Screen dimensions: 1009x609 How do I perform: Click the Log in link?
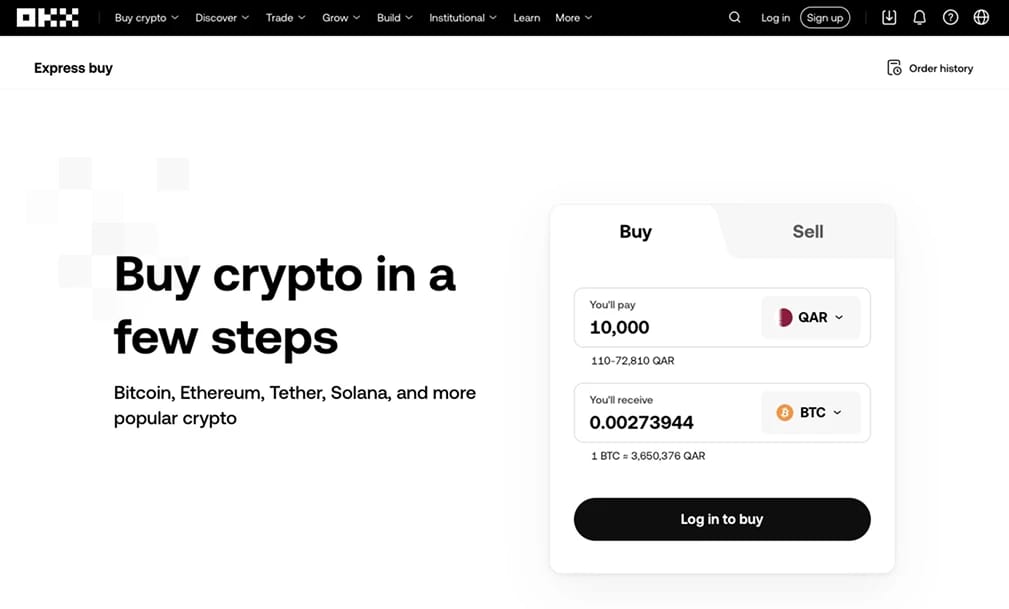pyautogui.click(x=775, y=18)
